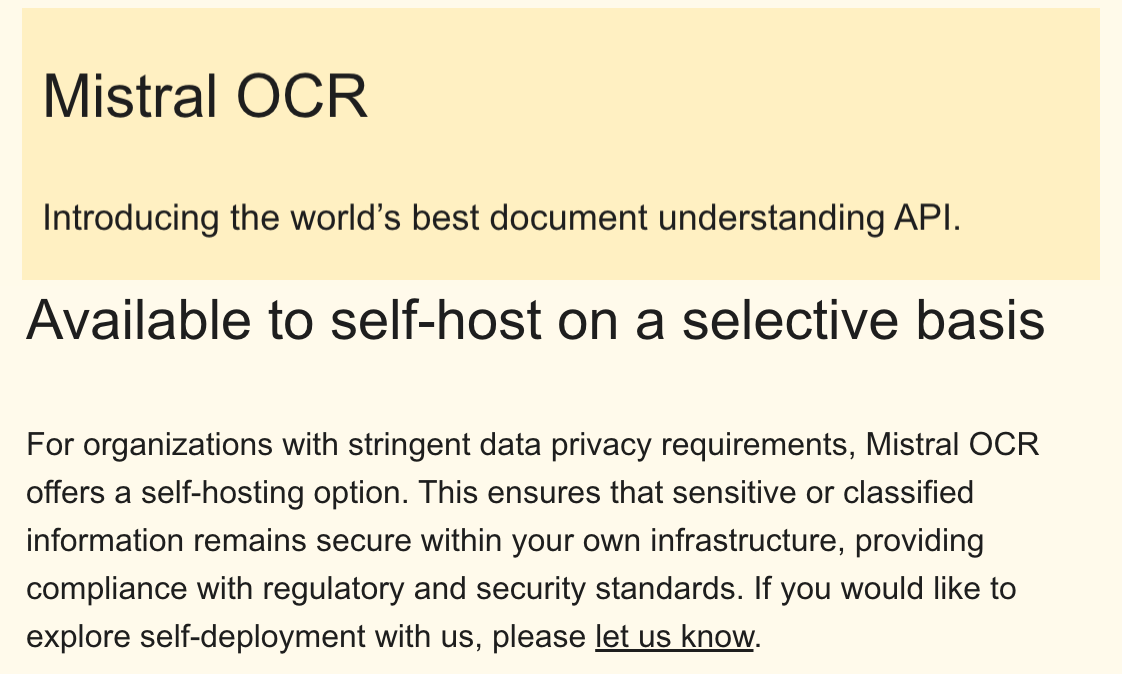1122x674 pixels.
Task: Click the word 'classified' in paragraph
Action: [908, 492]
